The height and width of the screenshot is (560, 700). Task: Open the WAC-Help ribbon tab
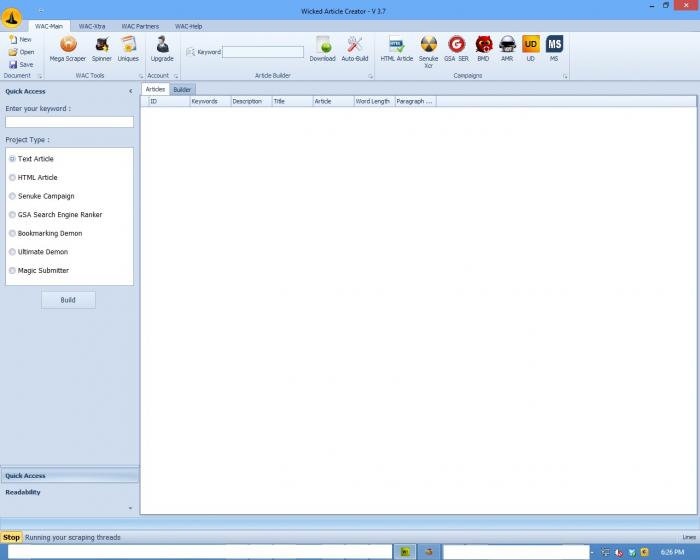(x=188, y=26)
